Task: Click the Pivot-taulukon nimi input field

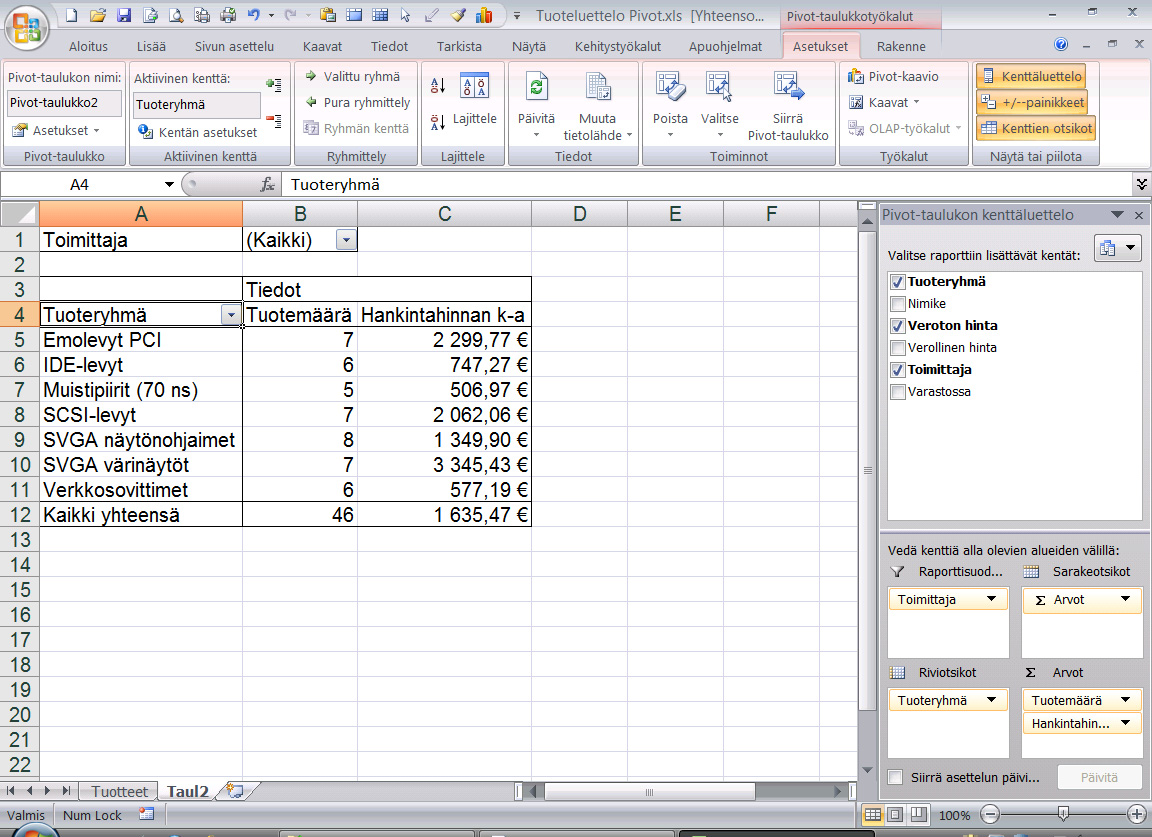Action: [64, 103]
